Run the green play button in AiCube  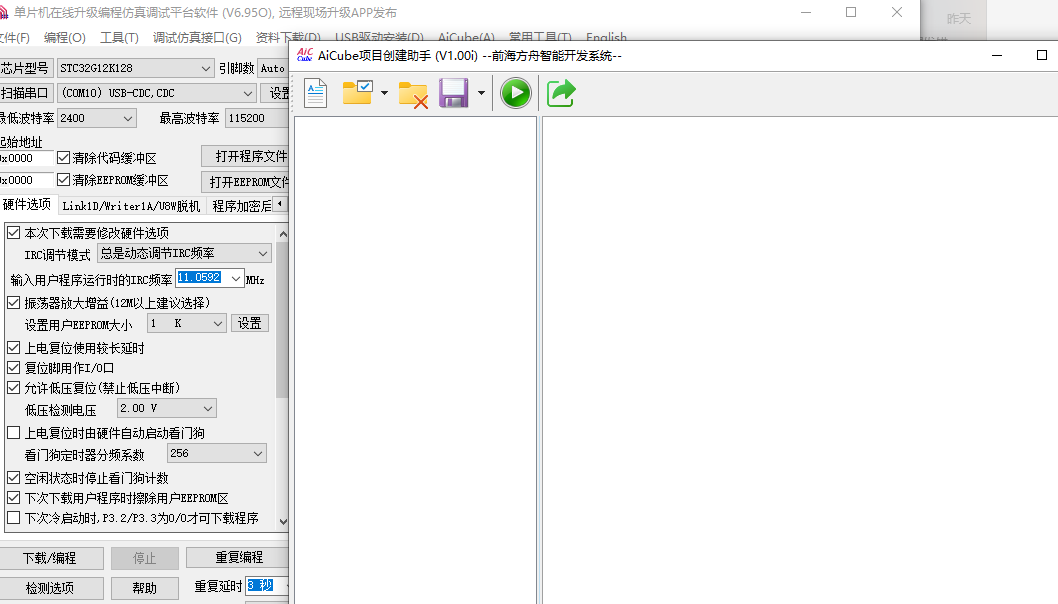(x=516, y=93)
